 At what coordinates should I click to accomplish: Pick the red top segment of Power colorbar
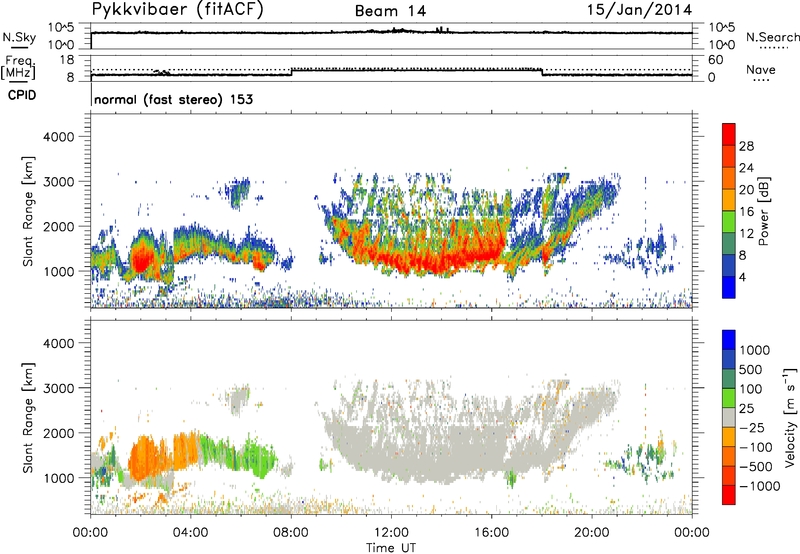(x=729, y=135)
